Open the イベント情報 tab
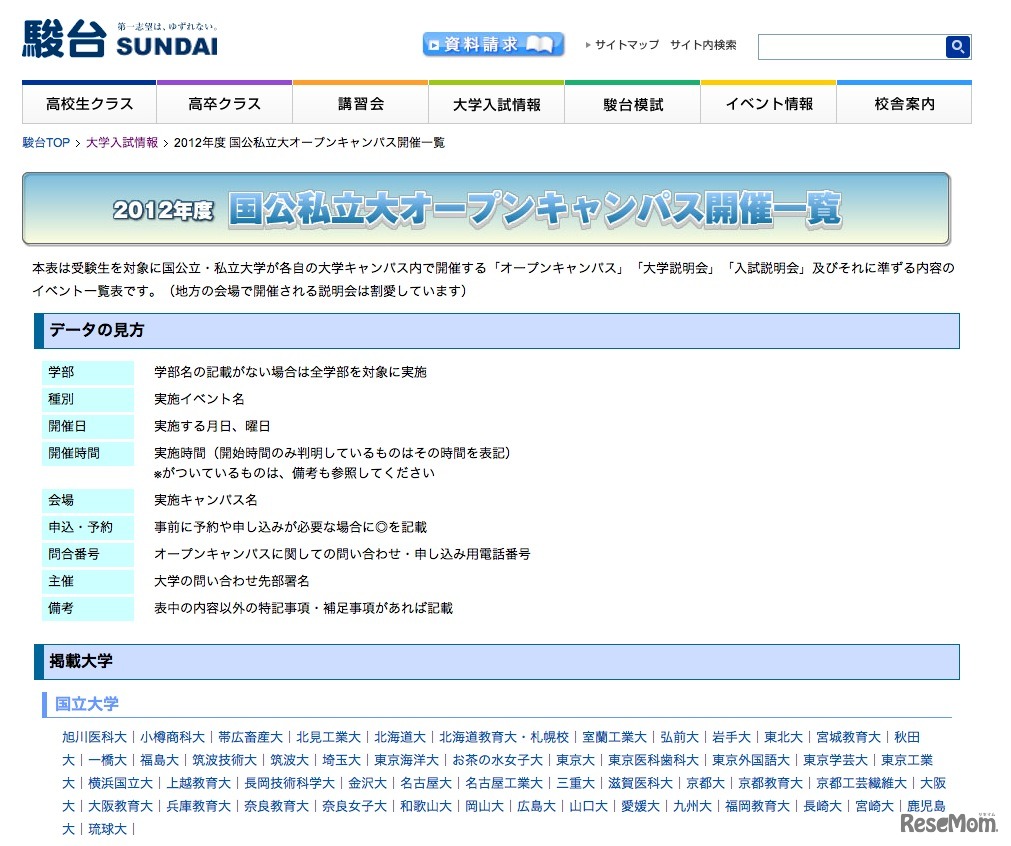This screenshot has height=846, width=1011. [x=768, y=103]
